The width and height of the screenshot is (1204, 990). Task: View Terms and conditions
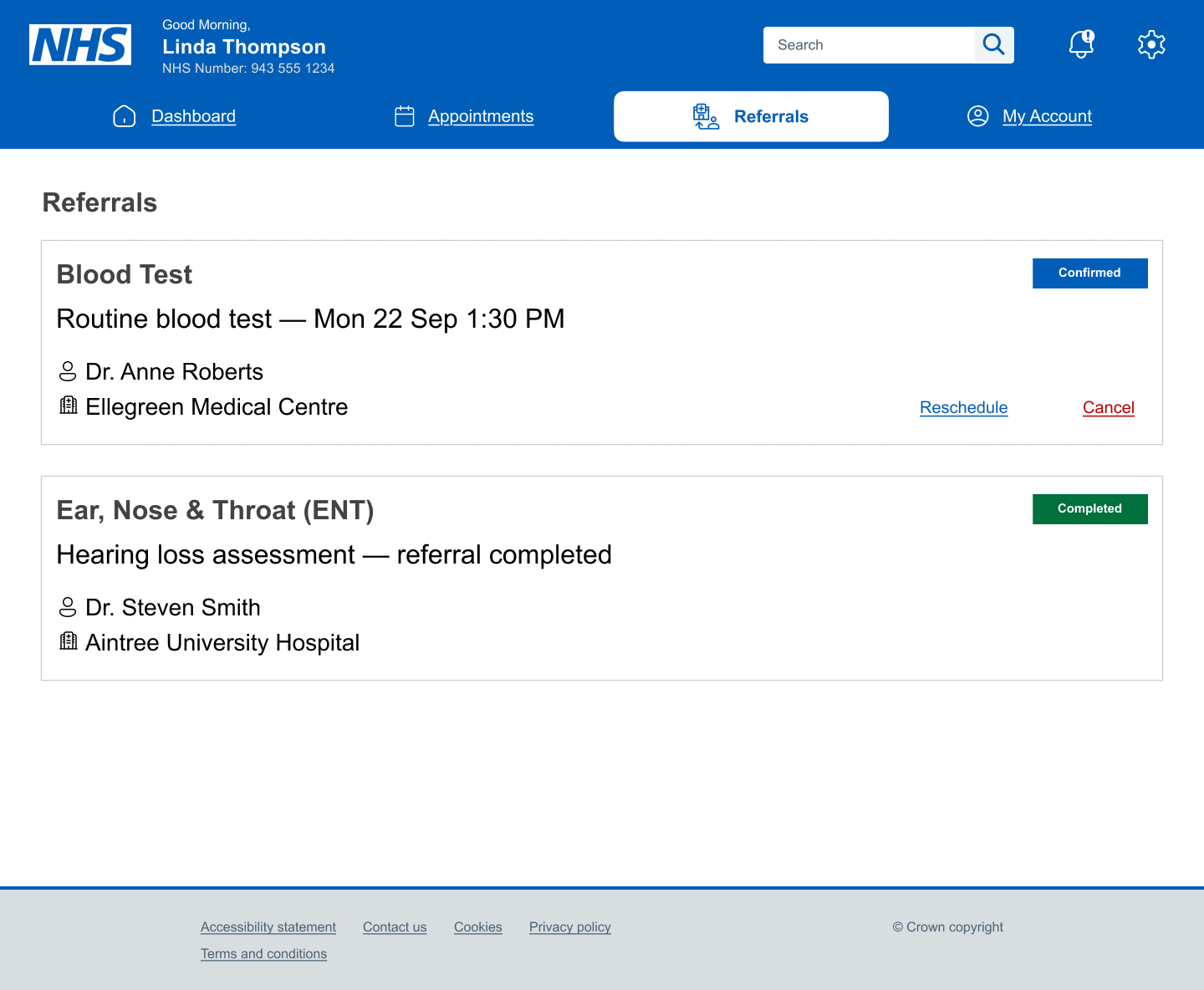pos(263,953)
